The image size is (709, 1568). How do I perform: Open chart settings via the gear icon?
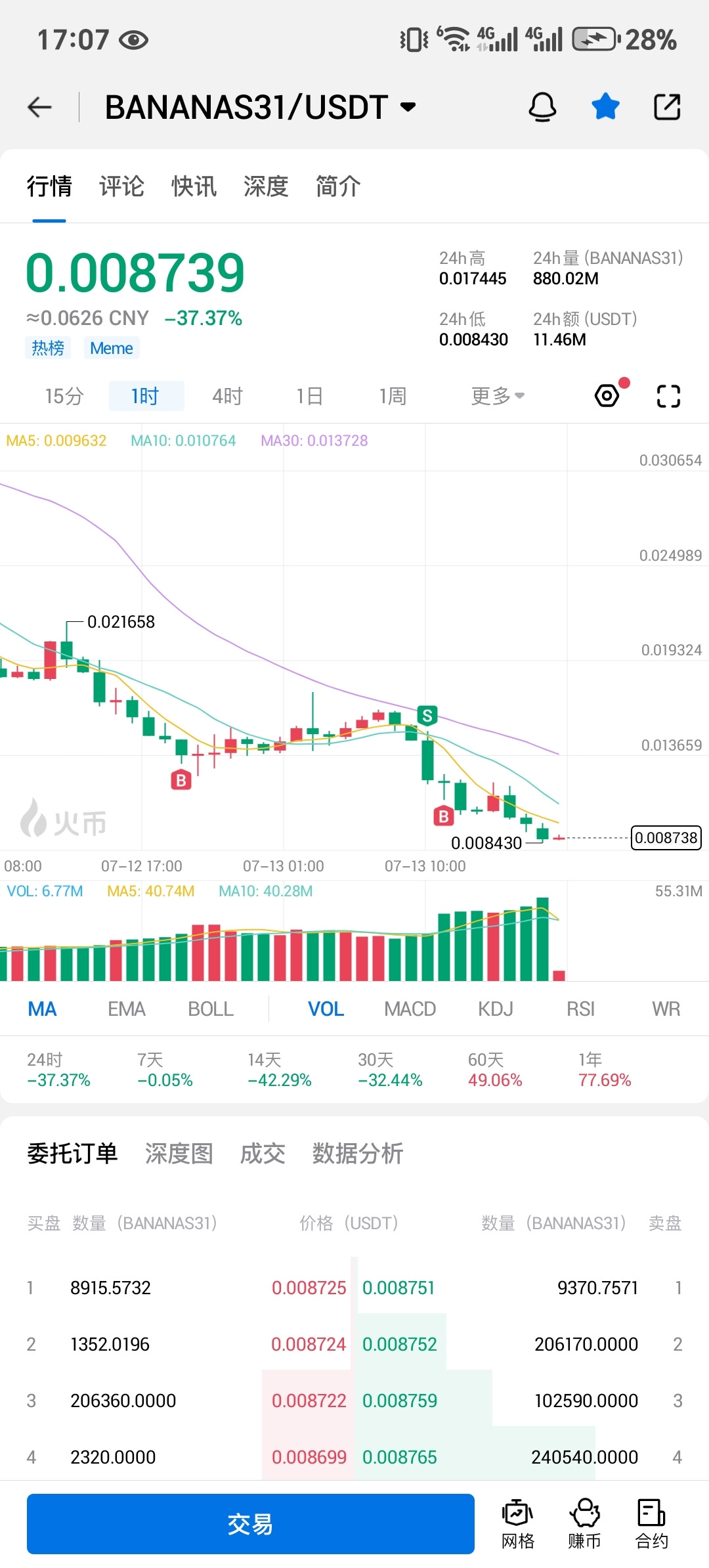tap(607, 395)
